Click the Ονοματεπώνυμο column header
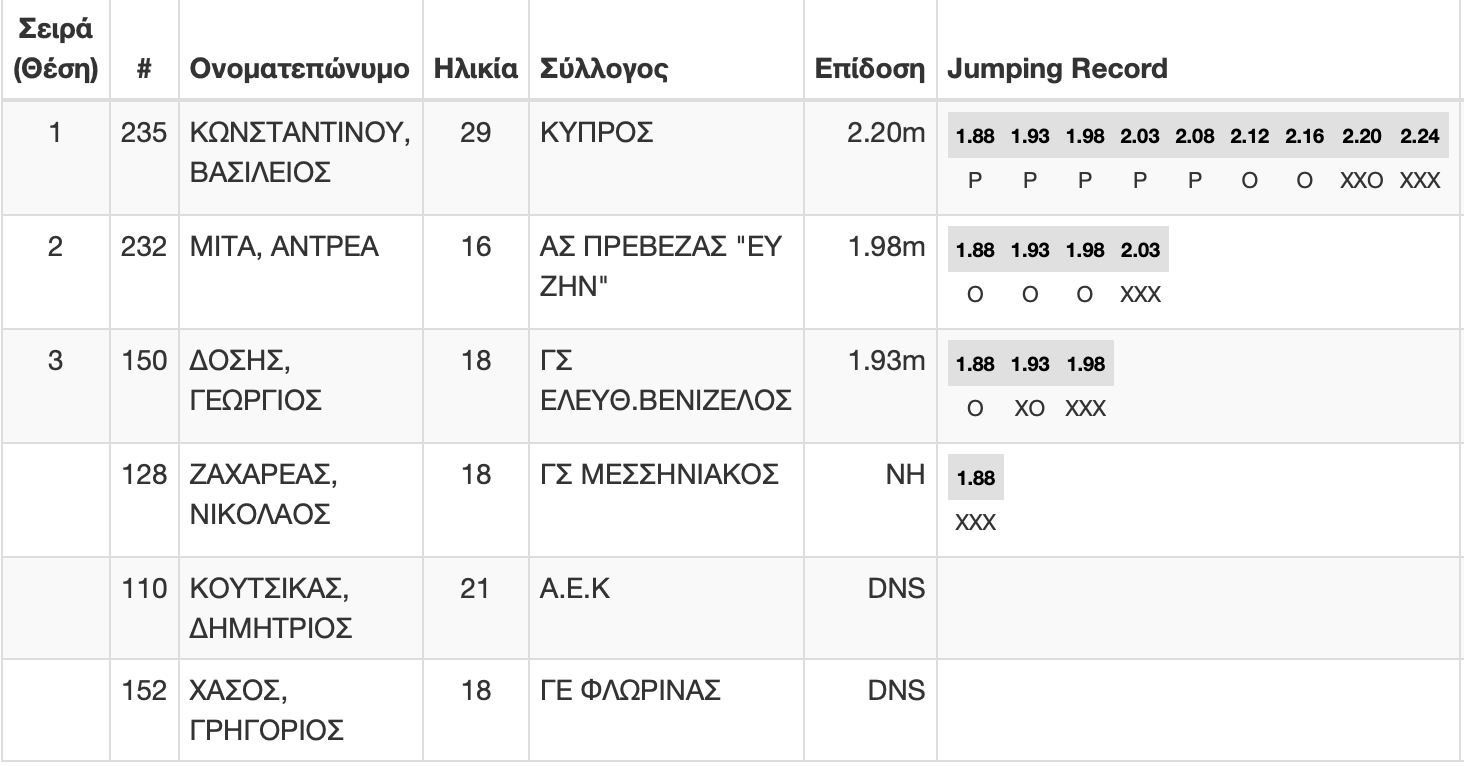Screen dimensions: 1464x766 click(299, 69)
